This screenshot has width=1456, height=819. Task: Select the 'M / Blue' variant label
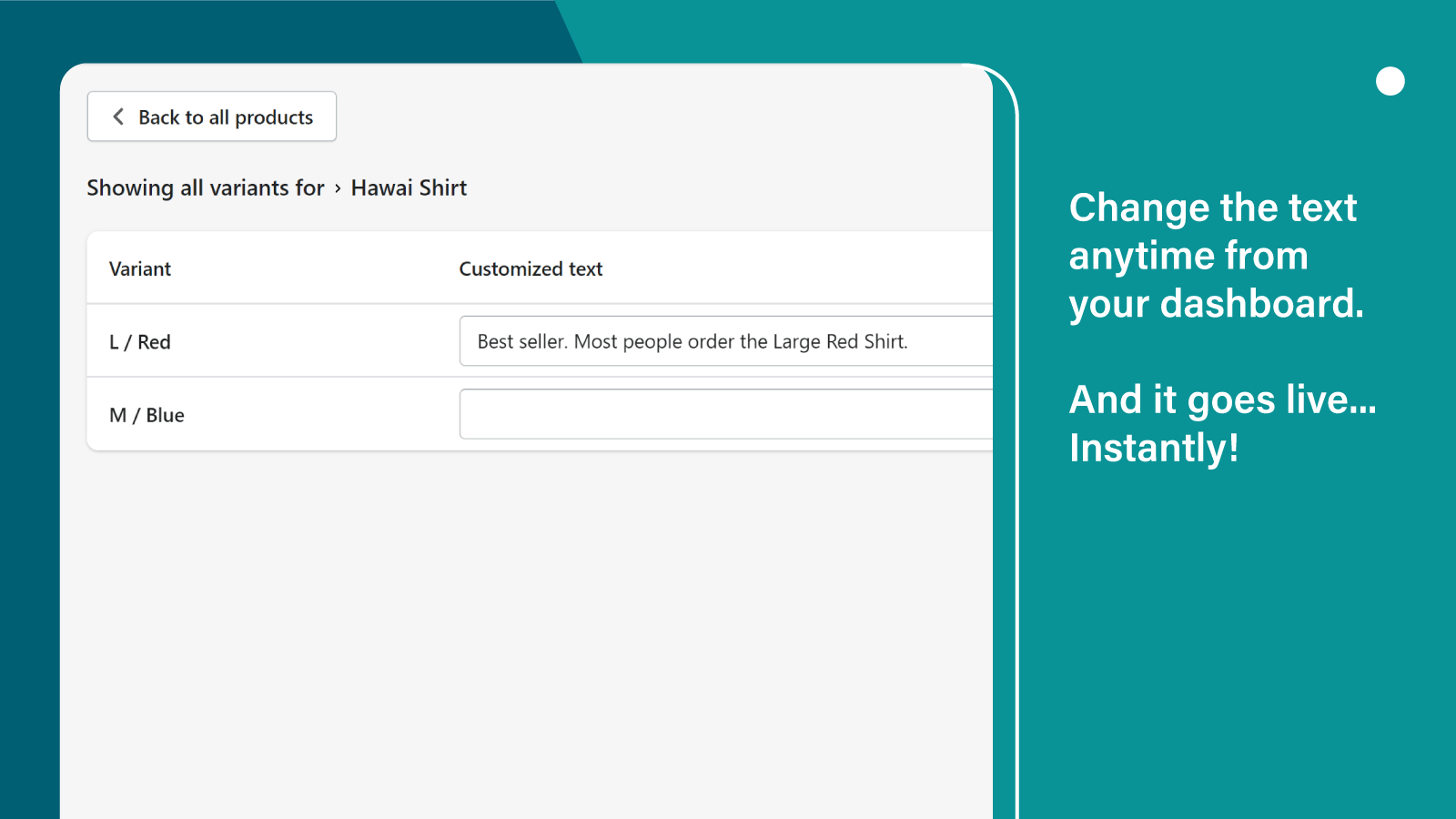click(147, 415)
